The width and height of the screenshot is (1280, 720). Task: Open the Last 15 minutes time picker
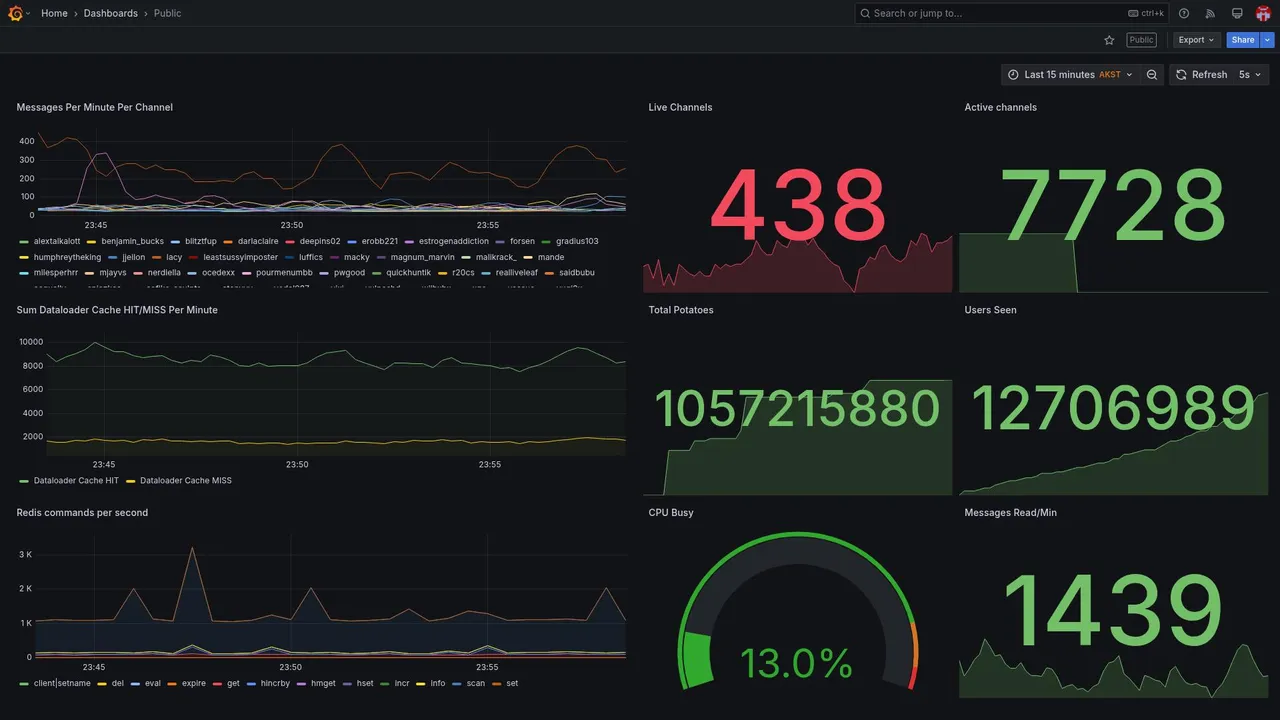point(1069,75)
